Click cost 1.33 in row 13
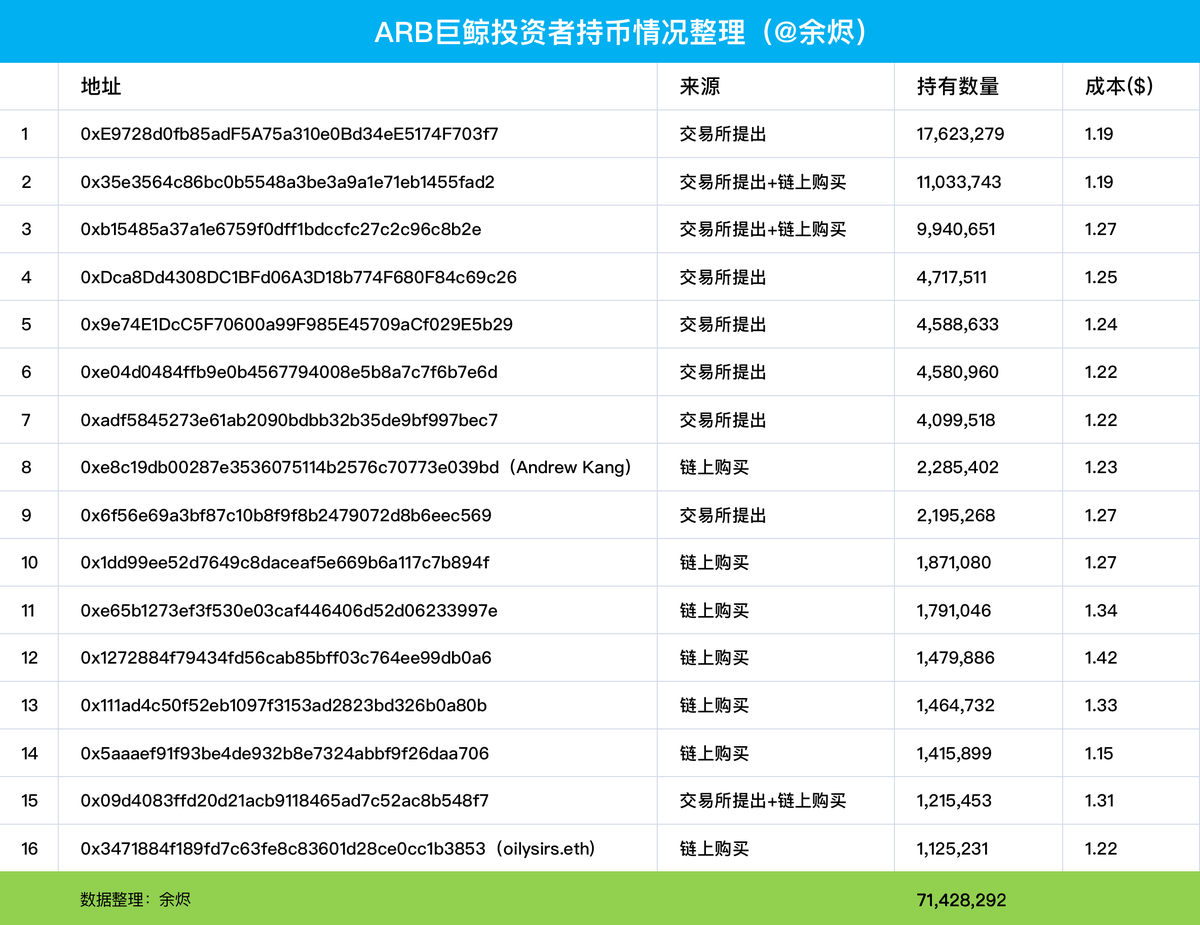 click(x=1101, y=706)
